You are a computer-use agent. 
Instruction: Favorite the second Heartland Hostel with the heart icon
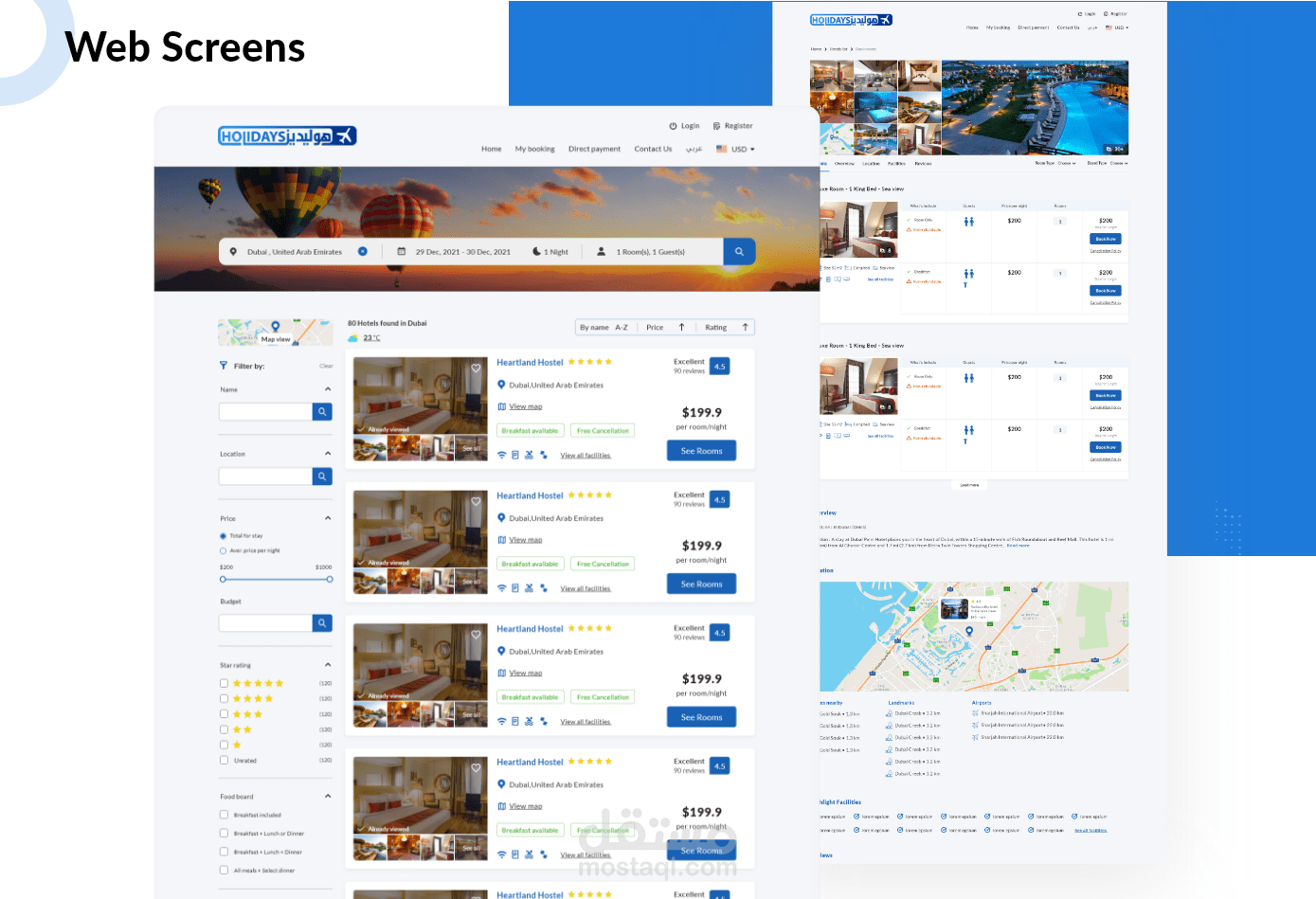tap(477, 501)
